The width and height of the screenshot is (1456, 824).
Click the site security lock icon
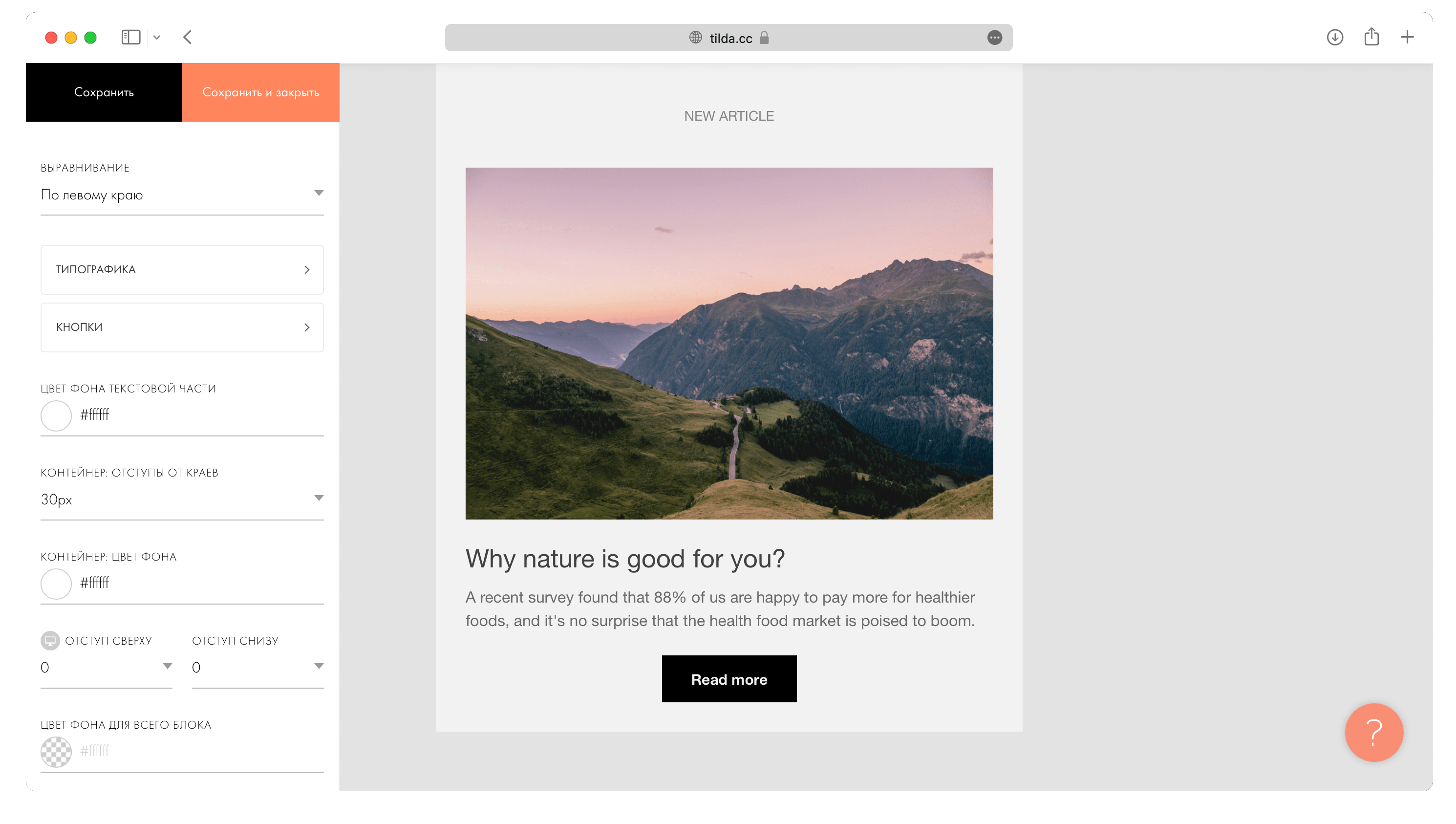coord(763,38)
